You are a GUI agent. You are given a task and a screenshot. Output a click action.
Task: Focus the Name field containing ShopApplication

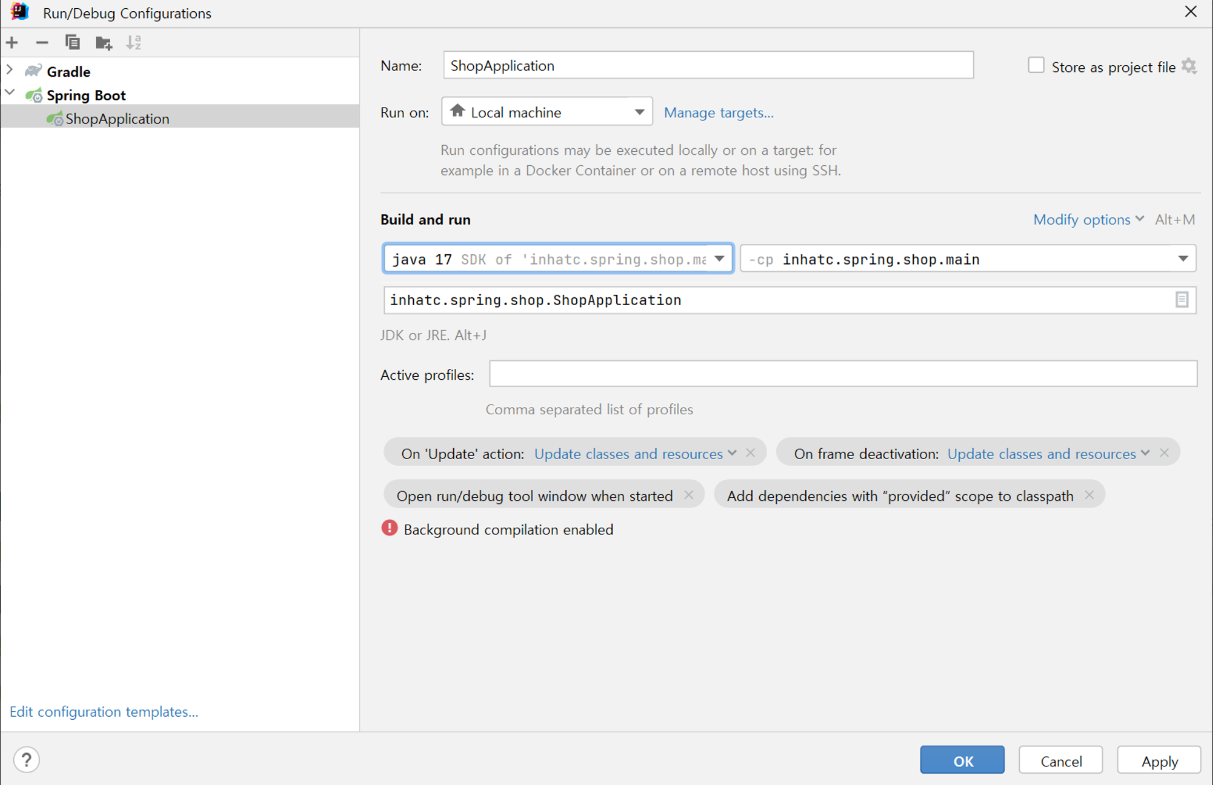click(x=708, y=65)
